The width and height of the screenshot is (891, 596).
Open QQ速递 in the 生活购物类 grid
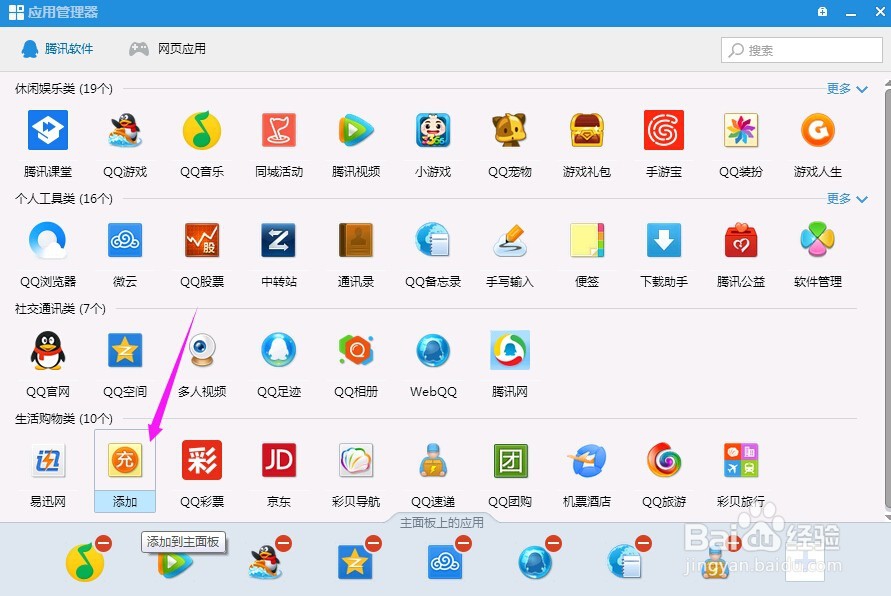pos(433,460)
